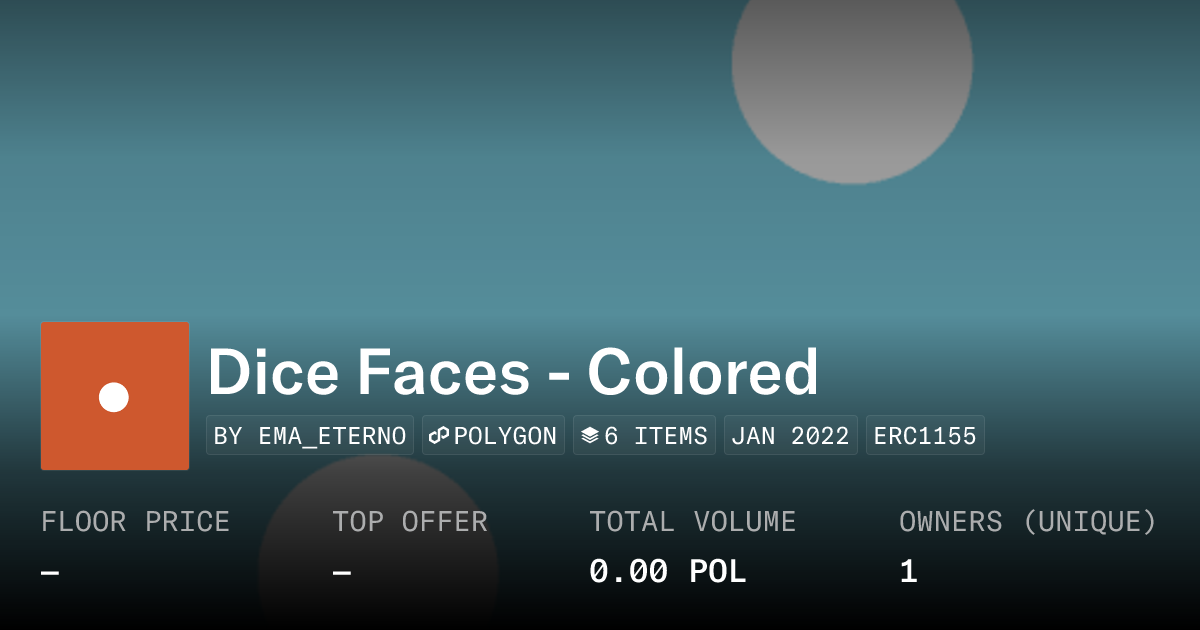1200x630 pixels.
Task: Click the 0.00 POL volume value
Action: pos(667,572)
